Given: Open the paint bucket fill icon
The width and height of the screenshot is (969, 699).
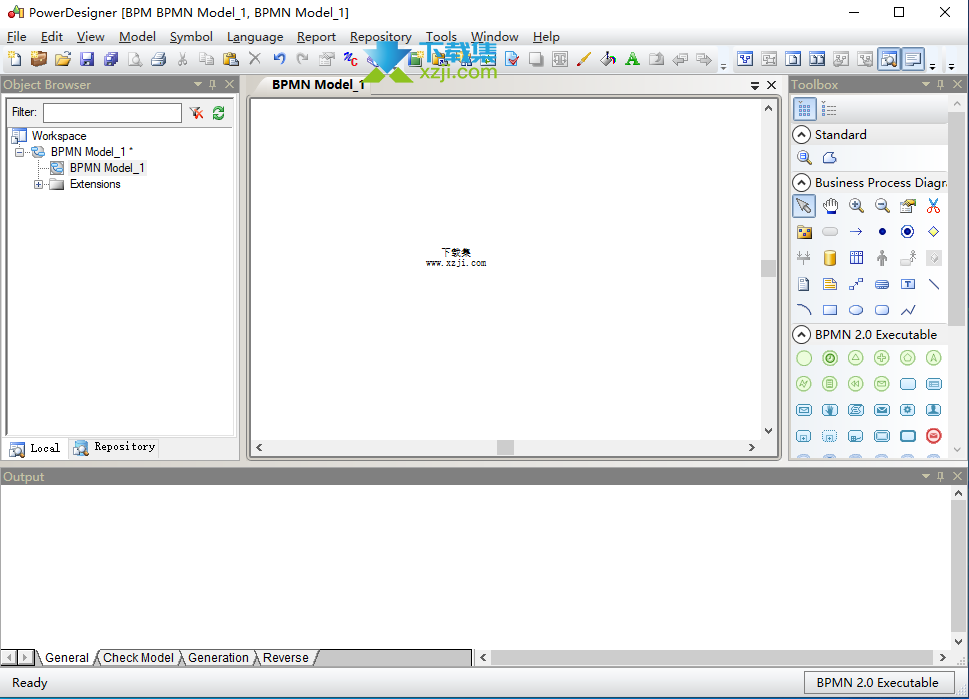Looking at the screenshot, I should tap(608, 59).
